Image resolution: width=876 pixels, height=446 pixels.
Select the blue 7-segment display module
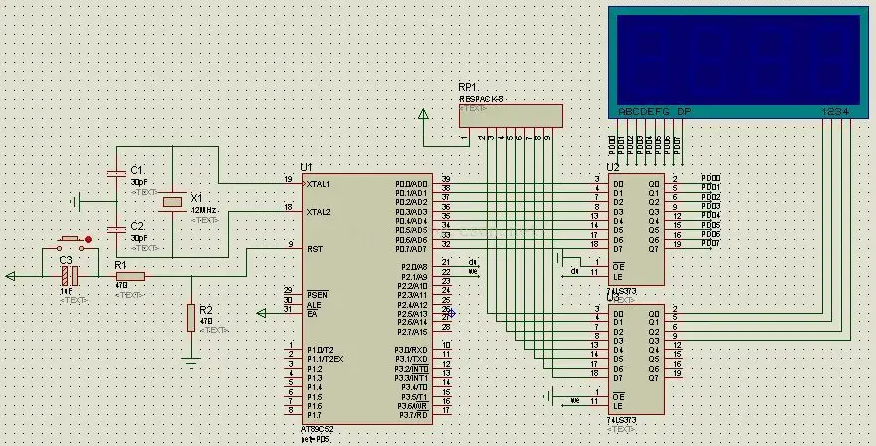pos(738,62)
